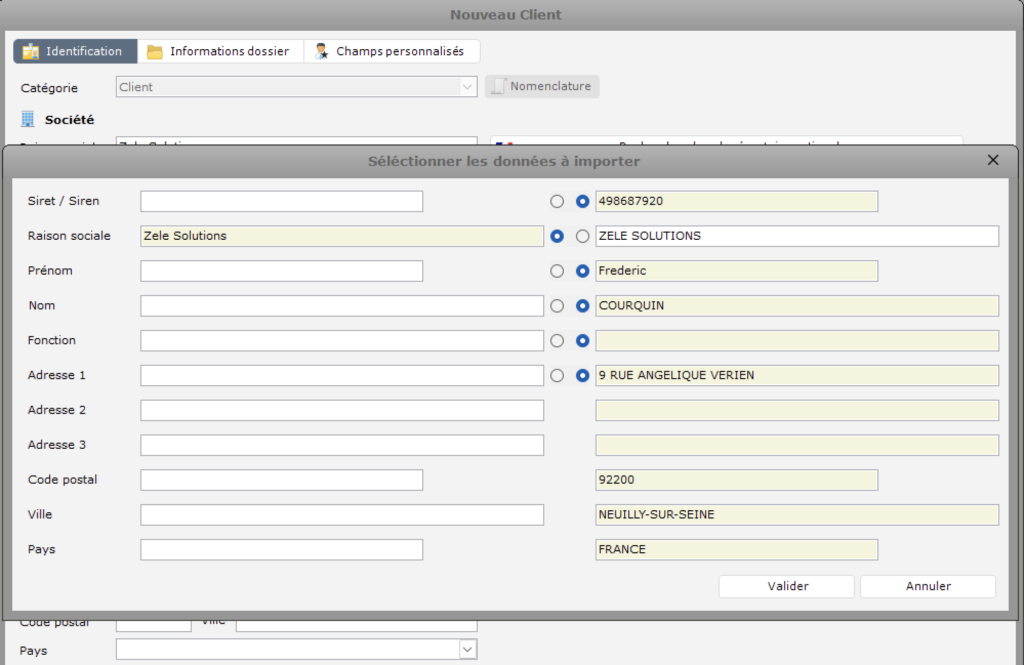Click the Identification tab icon
This screenshot has height=665, width=1024.
tap(31, 51)
